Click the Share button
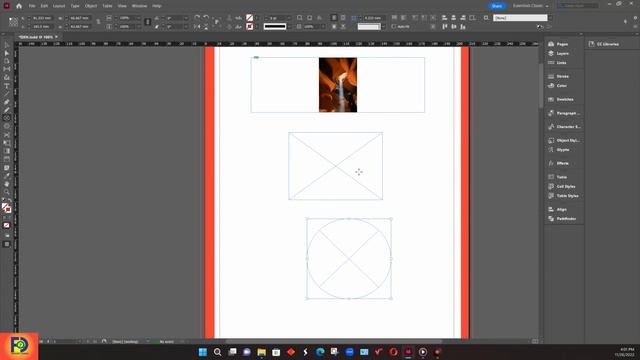Viewport: 640px width, 360px height. coord(497,6)
